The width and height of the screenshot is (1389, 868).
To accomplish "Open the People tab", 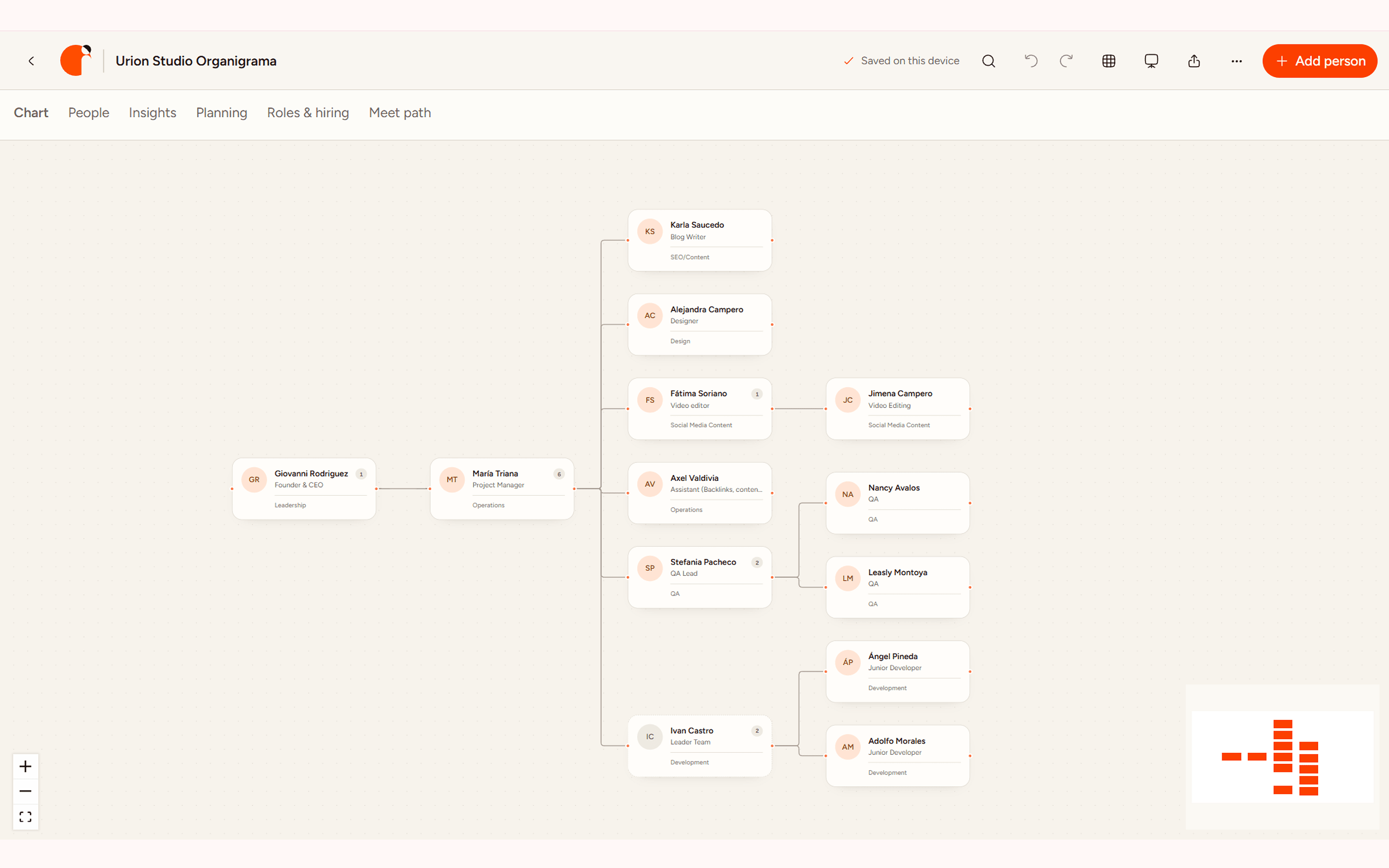I will point(88,112).
